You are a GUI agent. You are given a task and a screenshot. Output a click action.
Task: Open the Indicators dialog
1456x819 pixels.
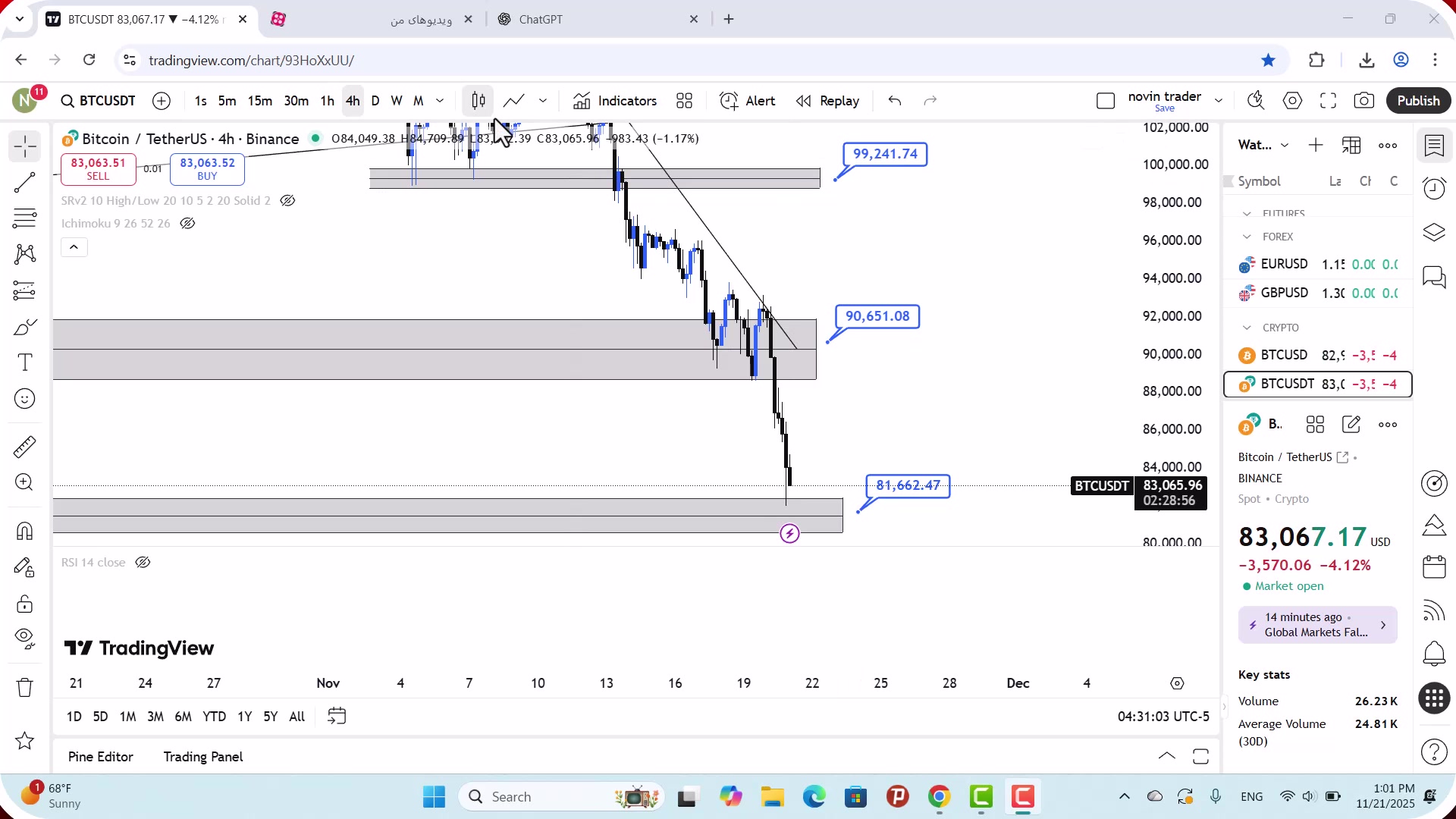[x=615, y=101]
